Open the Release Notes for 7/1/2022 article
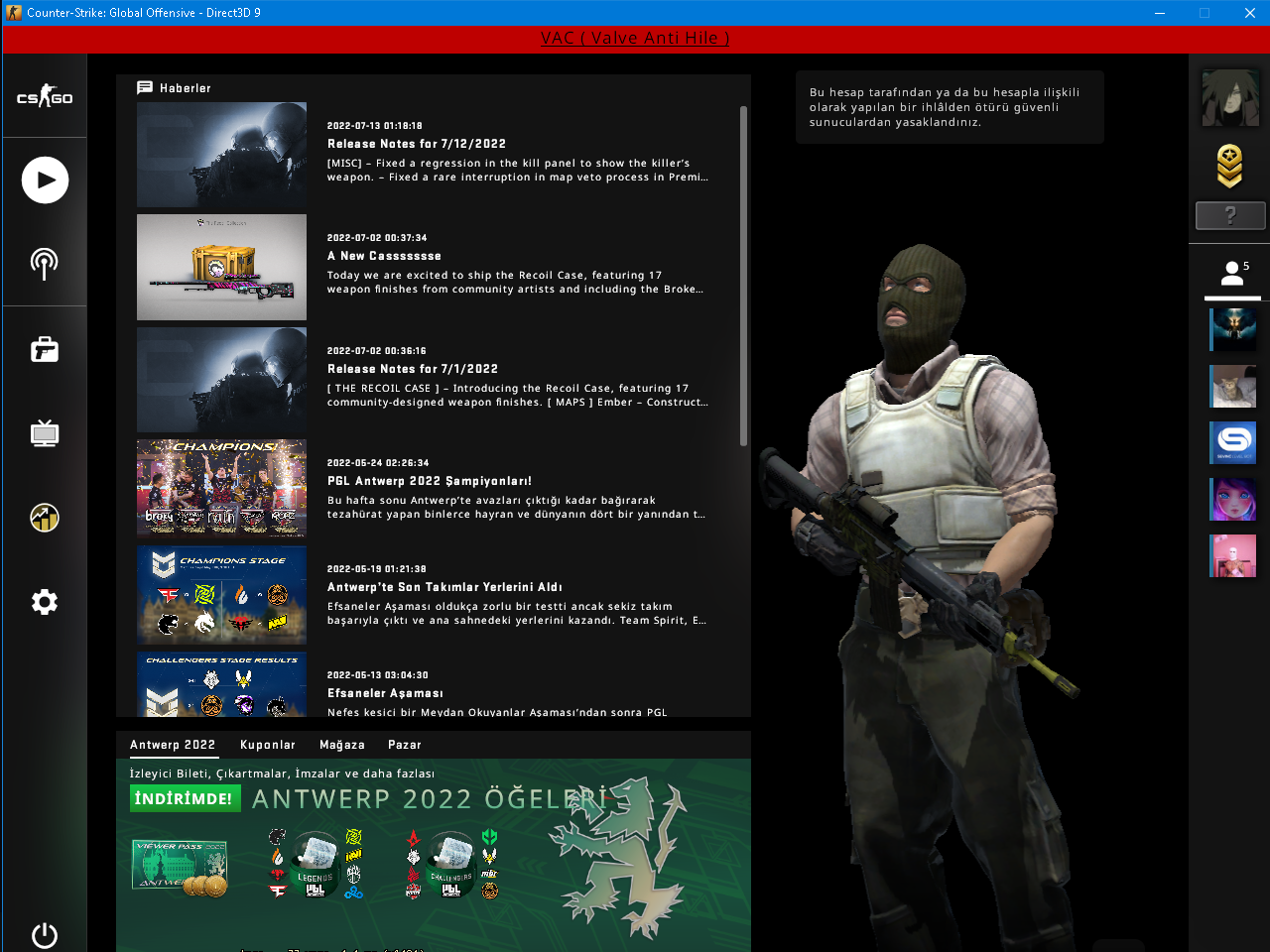 click(x=413, y=369)
